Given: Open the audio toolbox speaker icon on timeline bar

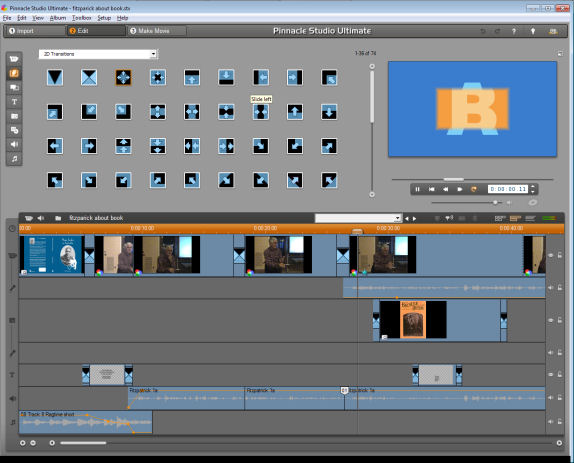Looking at the screenshot, I should click(41, 218).
